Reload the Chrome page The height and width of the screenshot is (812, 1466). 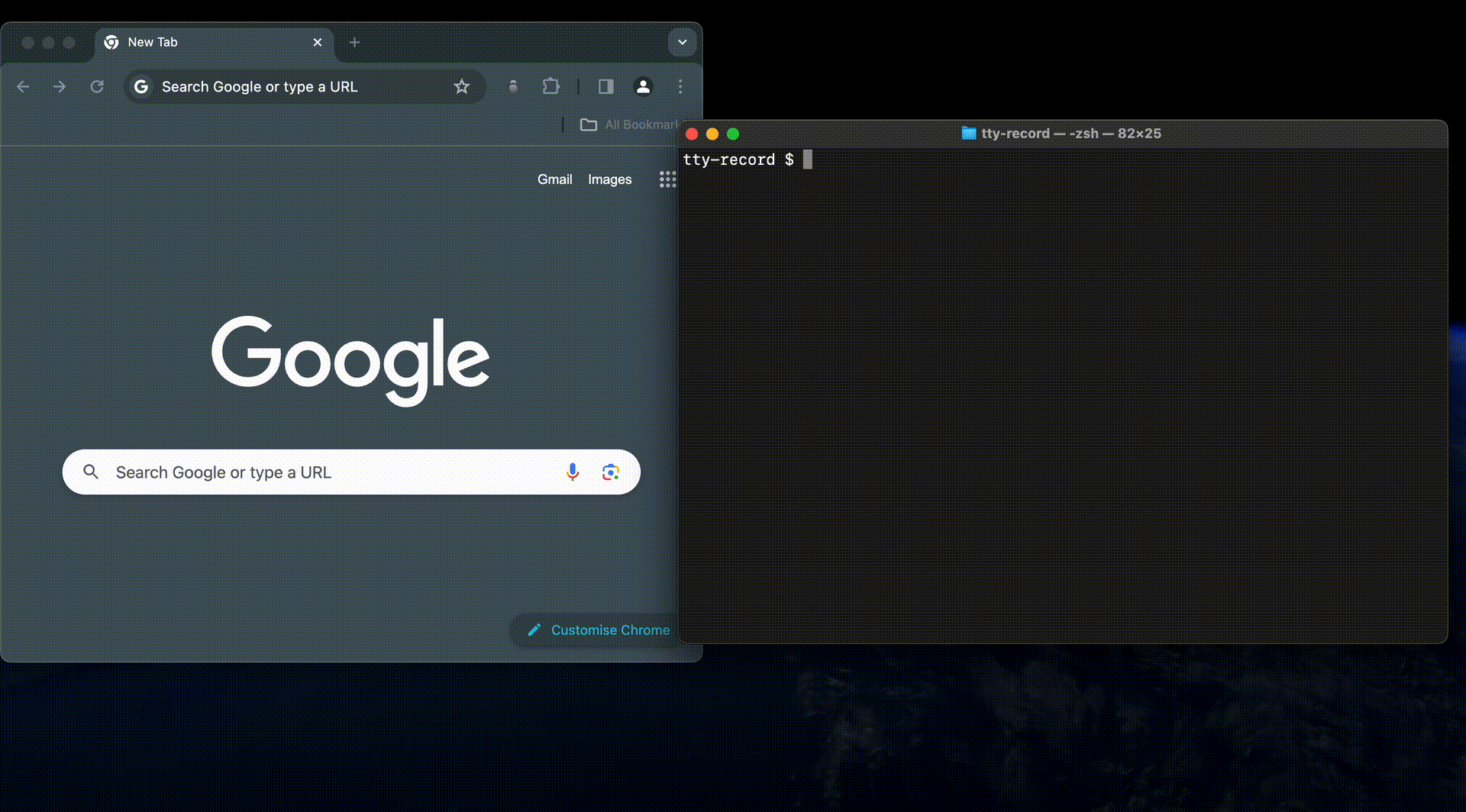point(97,87)
